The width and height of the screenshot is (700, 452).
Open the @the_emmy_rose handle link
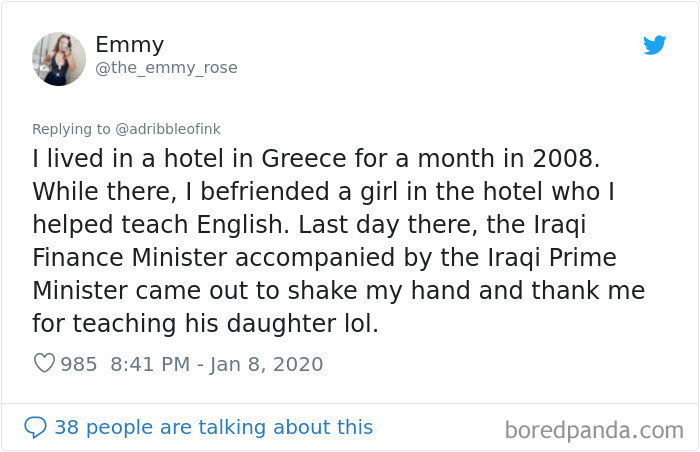tap(166, 68)
